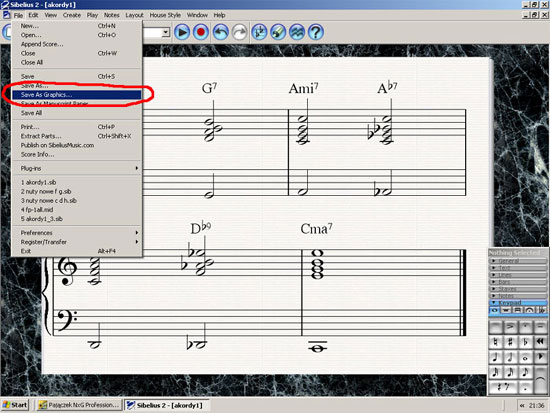550x413 pixels.
Task: Click the tie arc button on the keypad
Action: pos(541,379)
